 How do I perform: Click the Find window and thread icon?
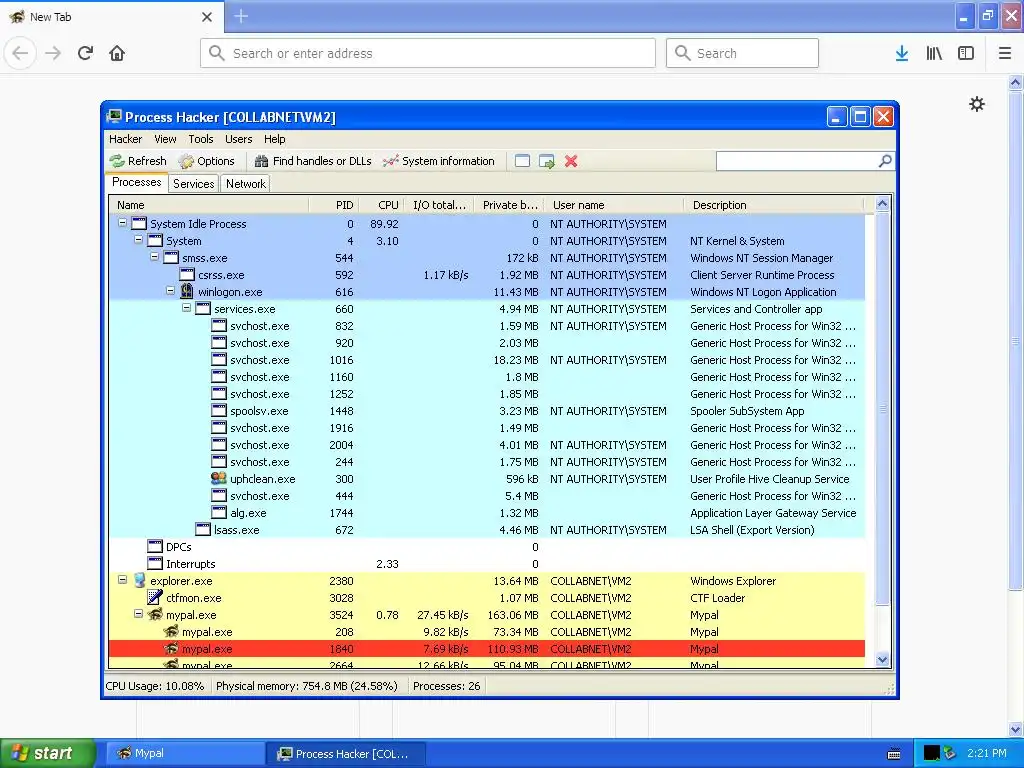(x=547, y=161)
